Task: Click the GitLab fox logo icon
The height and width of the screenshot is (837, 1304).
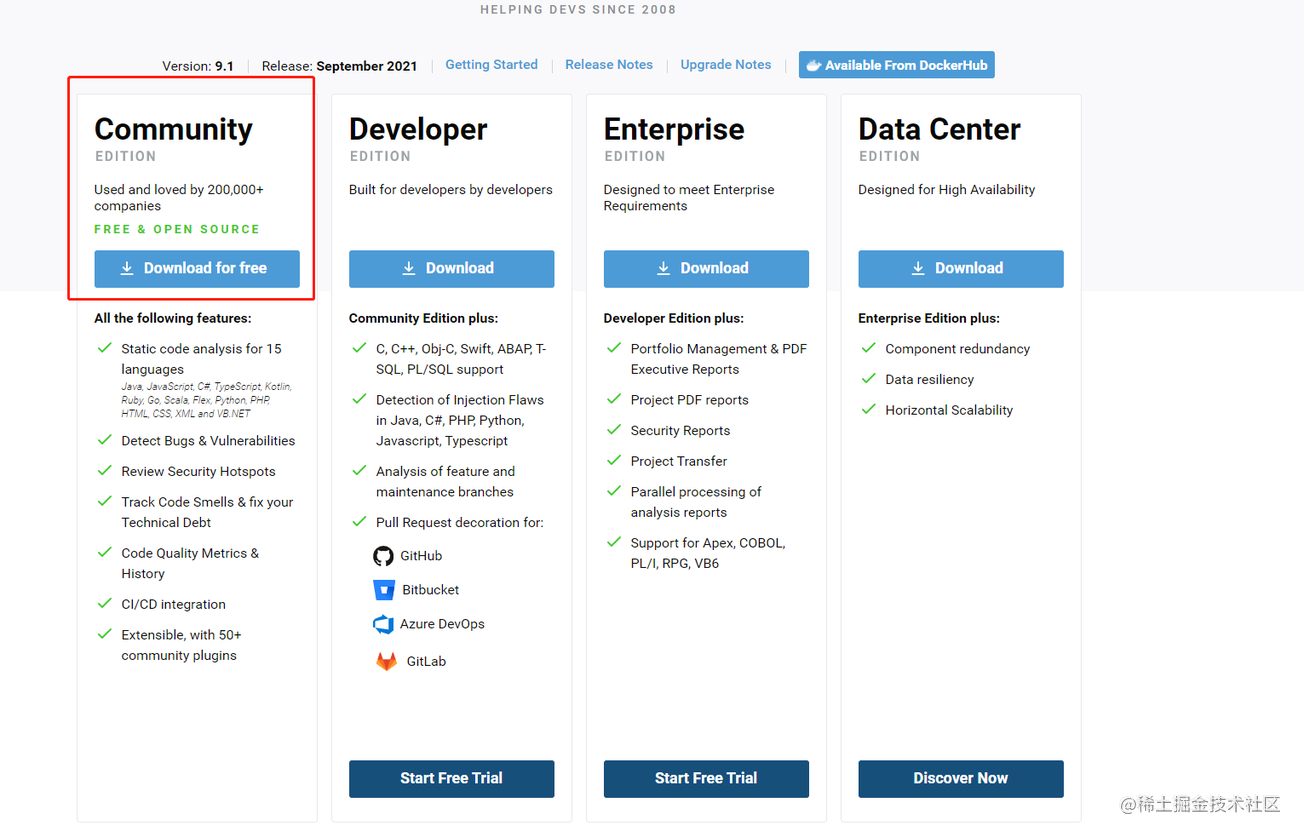Action: click(386, 661)
